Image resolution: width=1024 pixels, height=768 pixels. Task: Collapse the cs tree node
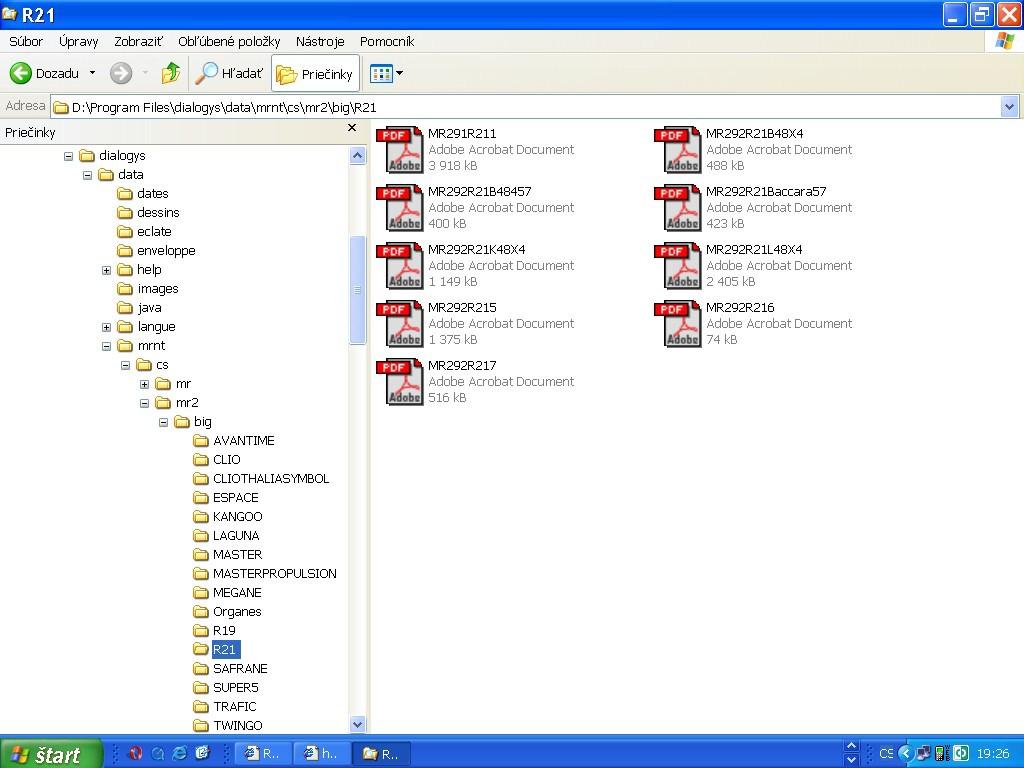[125, 365]
